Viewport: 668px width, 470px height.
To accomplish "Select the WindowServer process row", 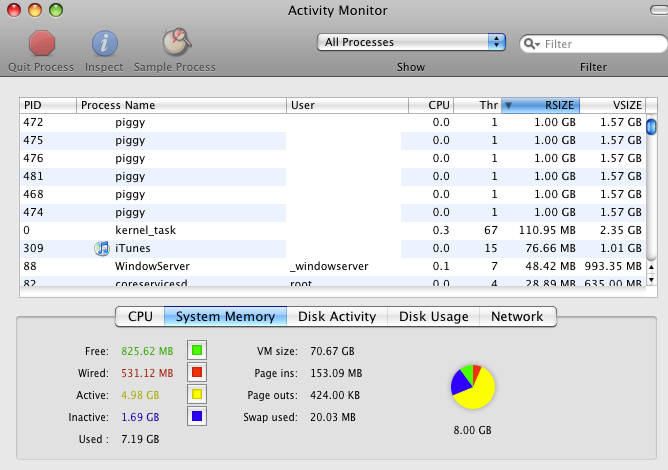I will coord(332,266).
